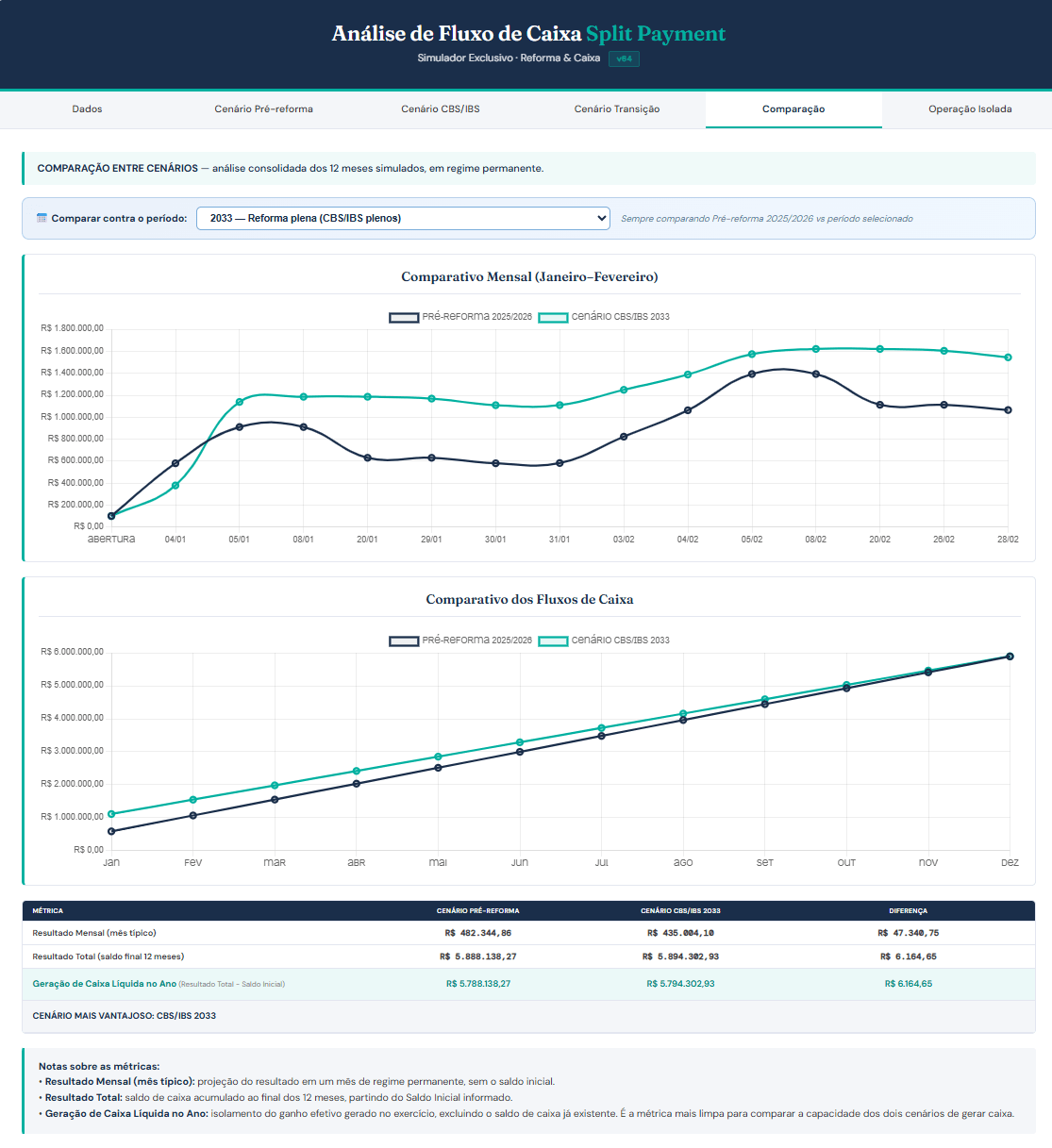This screenshot has width=1052, height=1148.
Task: Click the value R$ 482.344,86
Action: tap(477, 933)
